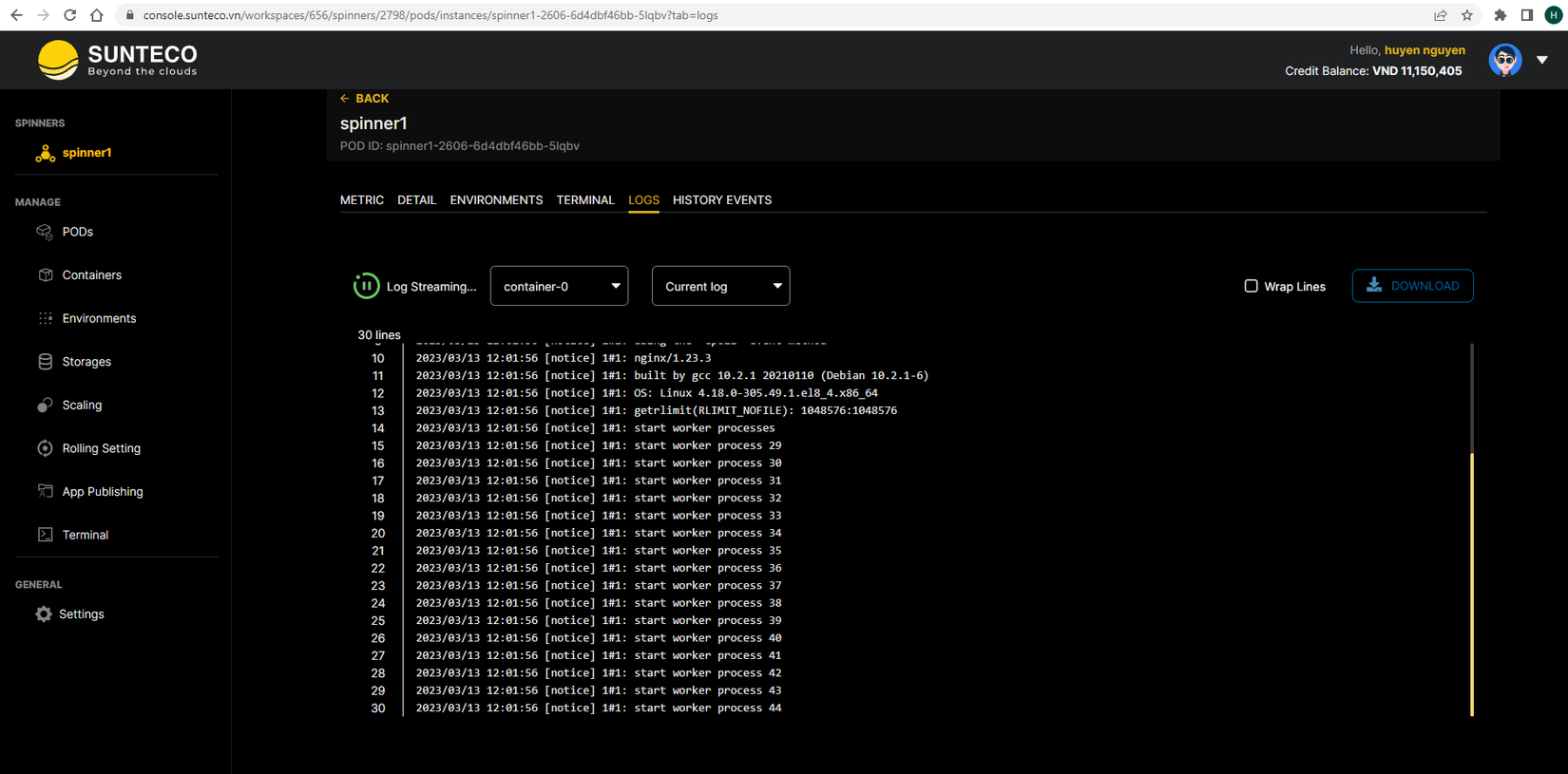1568x774 pixels.
Task: Open the Current log dropdown
Action: click(720, 286)
